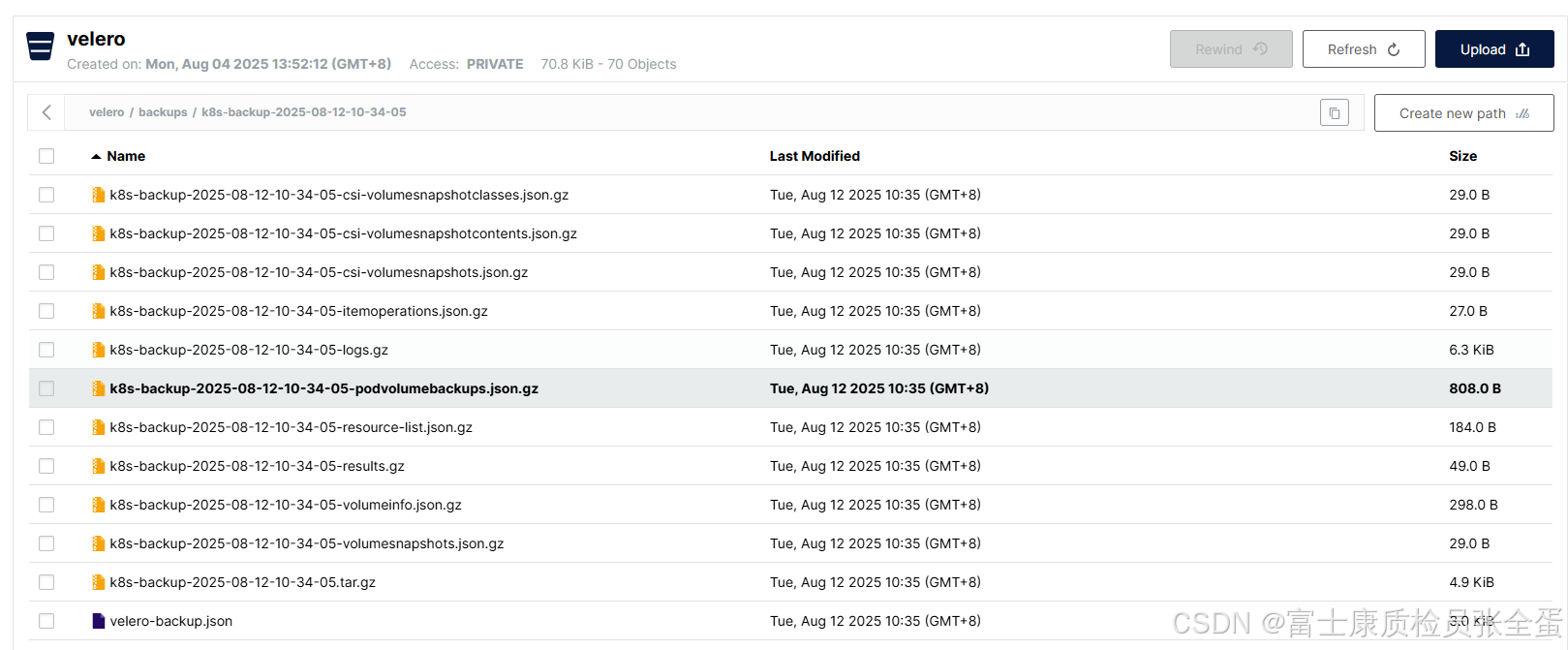This screenshot has height=650, width=1568.
Task: Go back using the left chevron
Action: click(46, 112)
